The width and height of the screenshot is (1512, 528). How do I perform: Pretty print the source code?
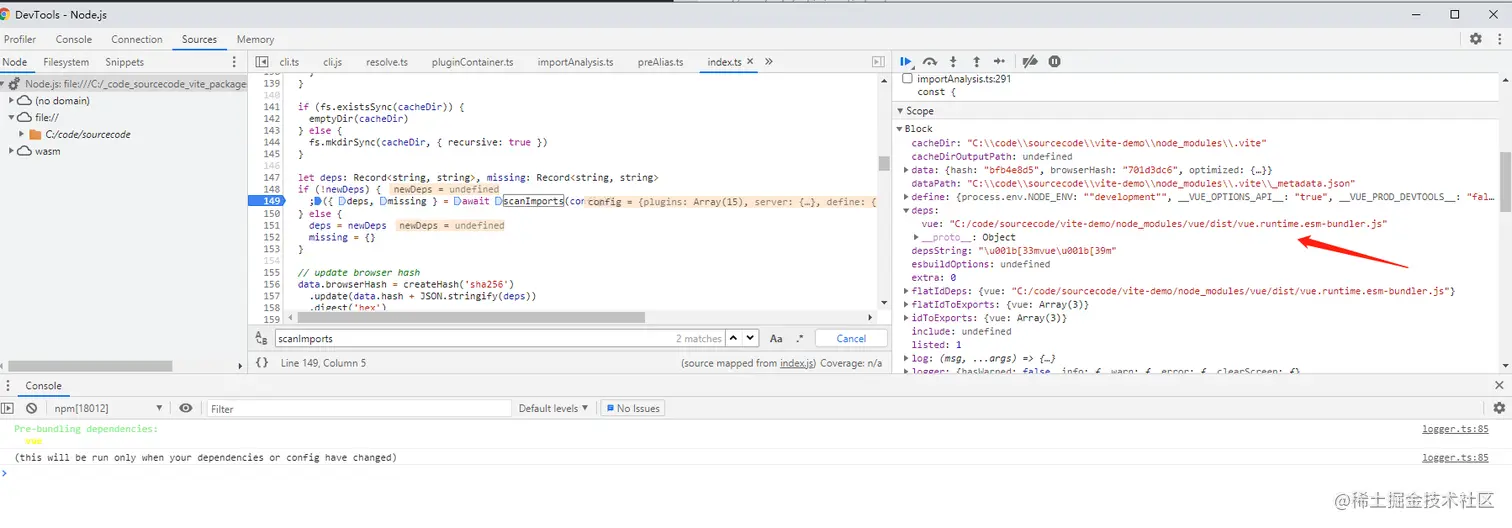[x=262, y=363]
